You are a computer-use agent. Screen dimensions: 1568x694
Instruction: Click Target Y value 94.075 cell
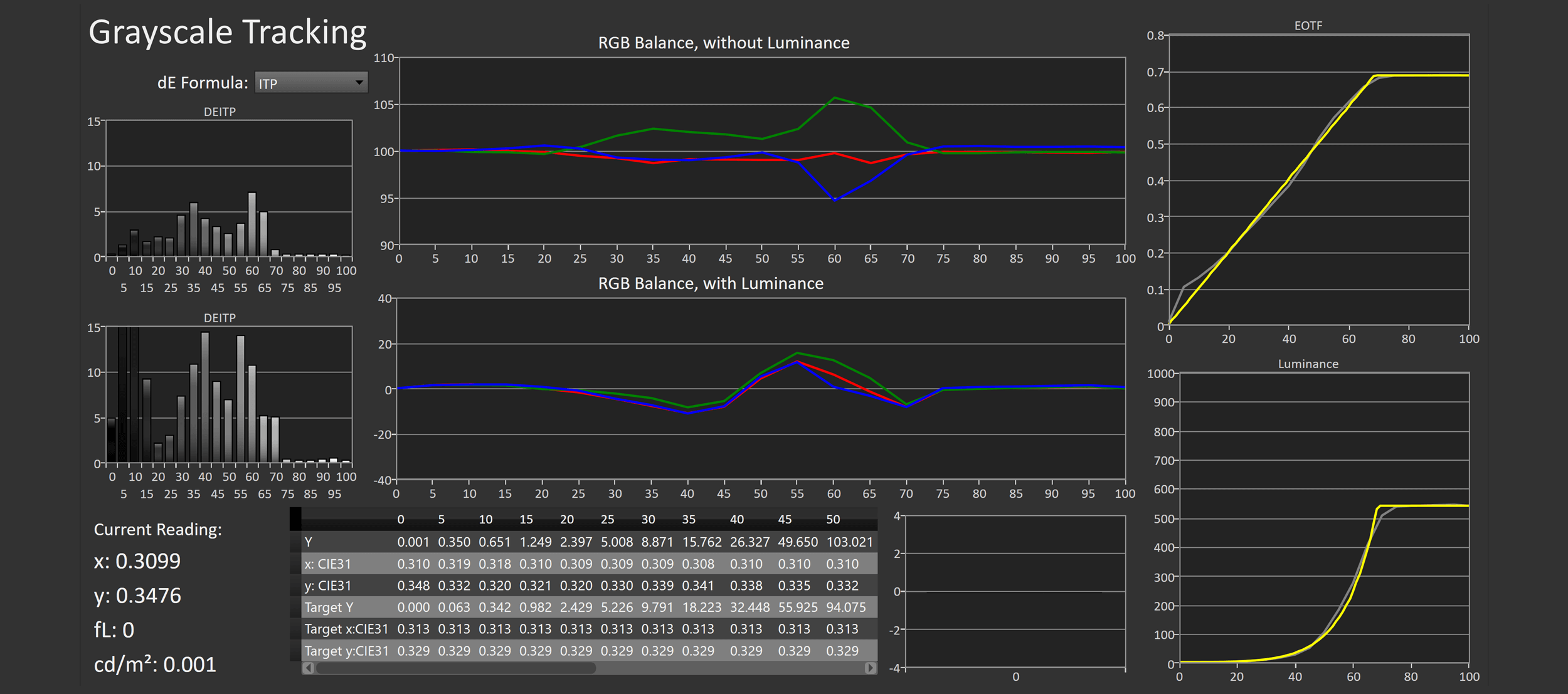(845, 607)
